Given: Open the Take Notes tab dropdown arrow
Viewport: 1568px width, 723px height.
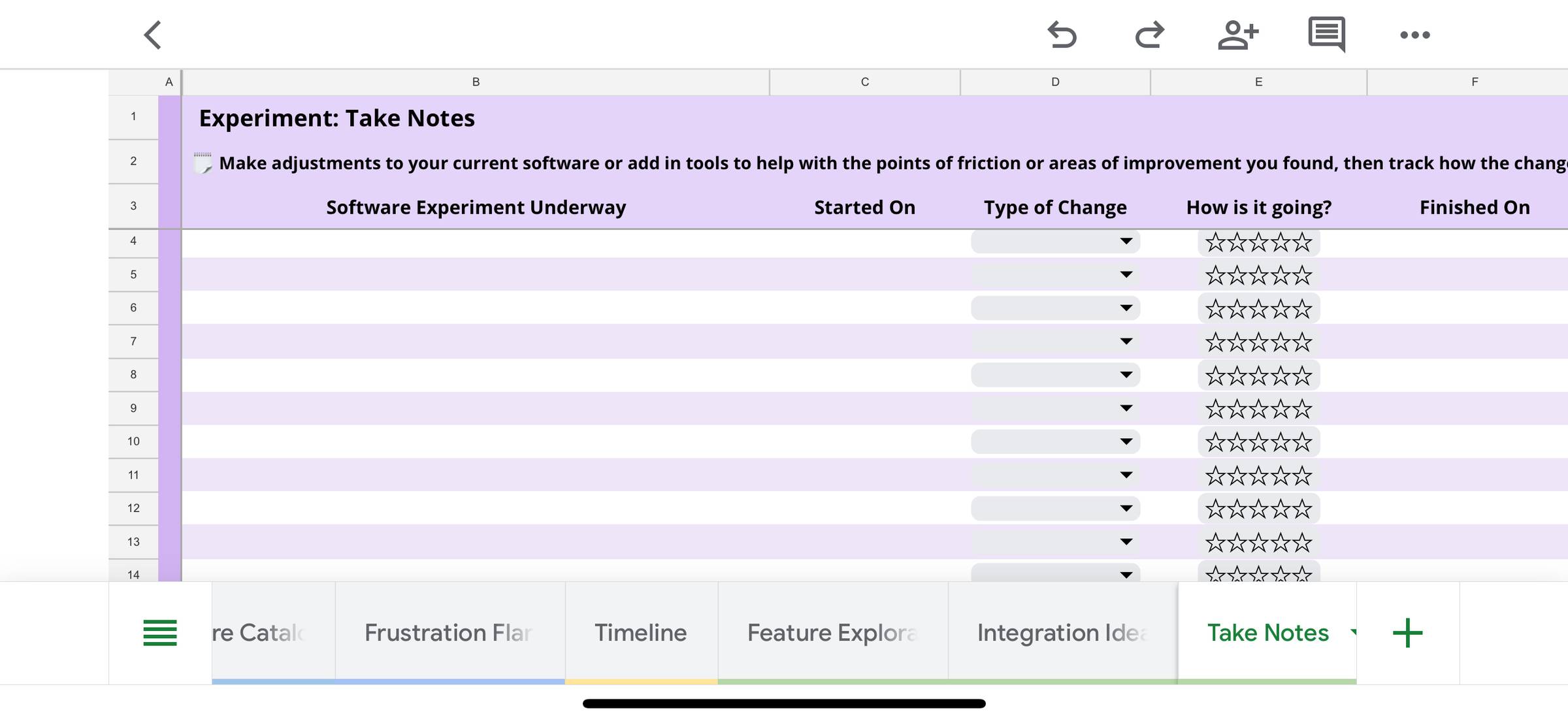Looking at the screenshot, I should [x=1352, y=632].
